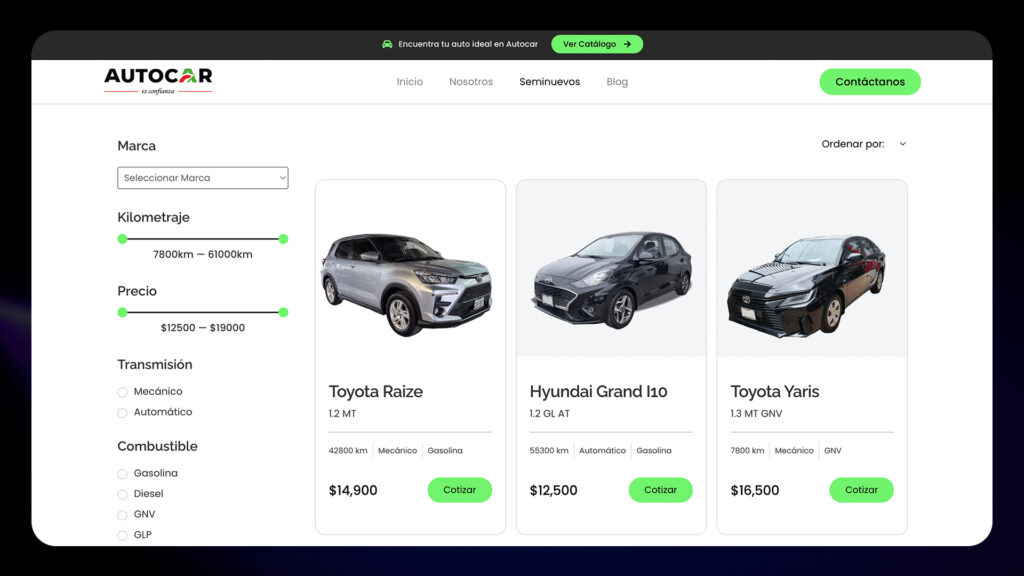Image resolution: width=1024 pixels, height=576 pixels.
Task: Click the car icon in the top banner
Action: click(387, 44)
